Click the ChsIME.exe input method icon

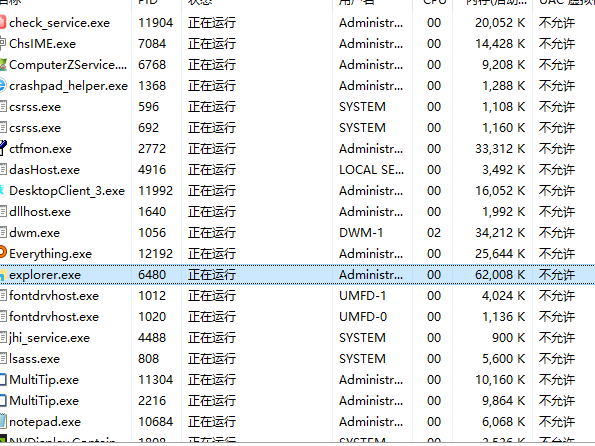(3, 44)
